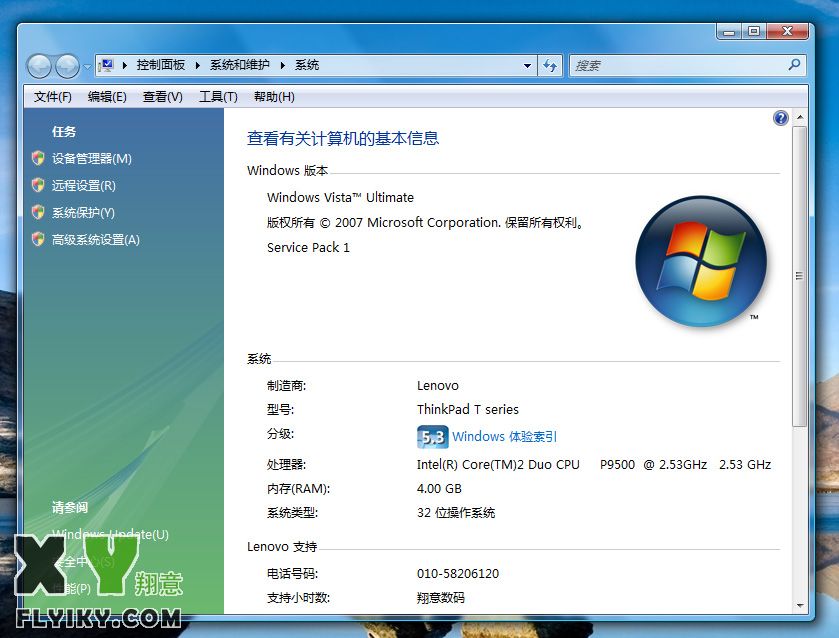Minimize the System window

click(728, 32)
